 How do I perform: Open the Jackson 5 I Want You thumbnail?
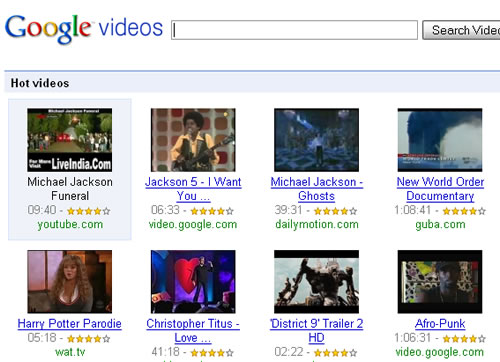[193, 140]
